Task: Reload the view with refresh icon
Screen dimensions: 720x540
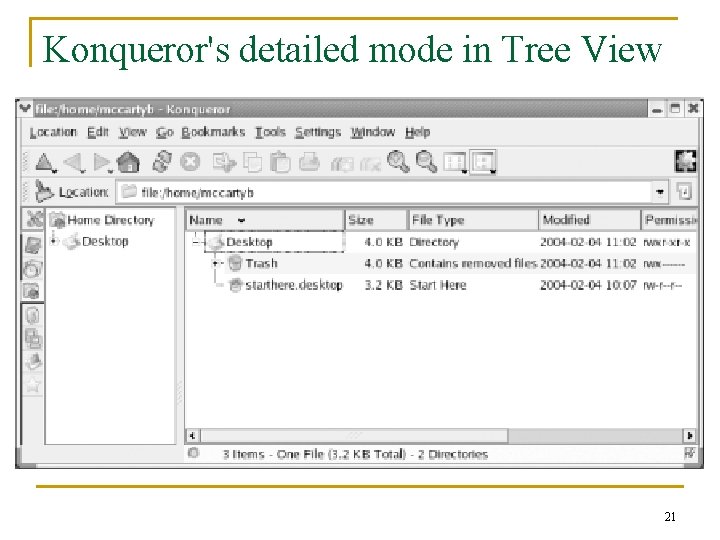Action: coord(162,162)
